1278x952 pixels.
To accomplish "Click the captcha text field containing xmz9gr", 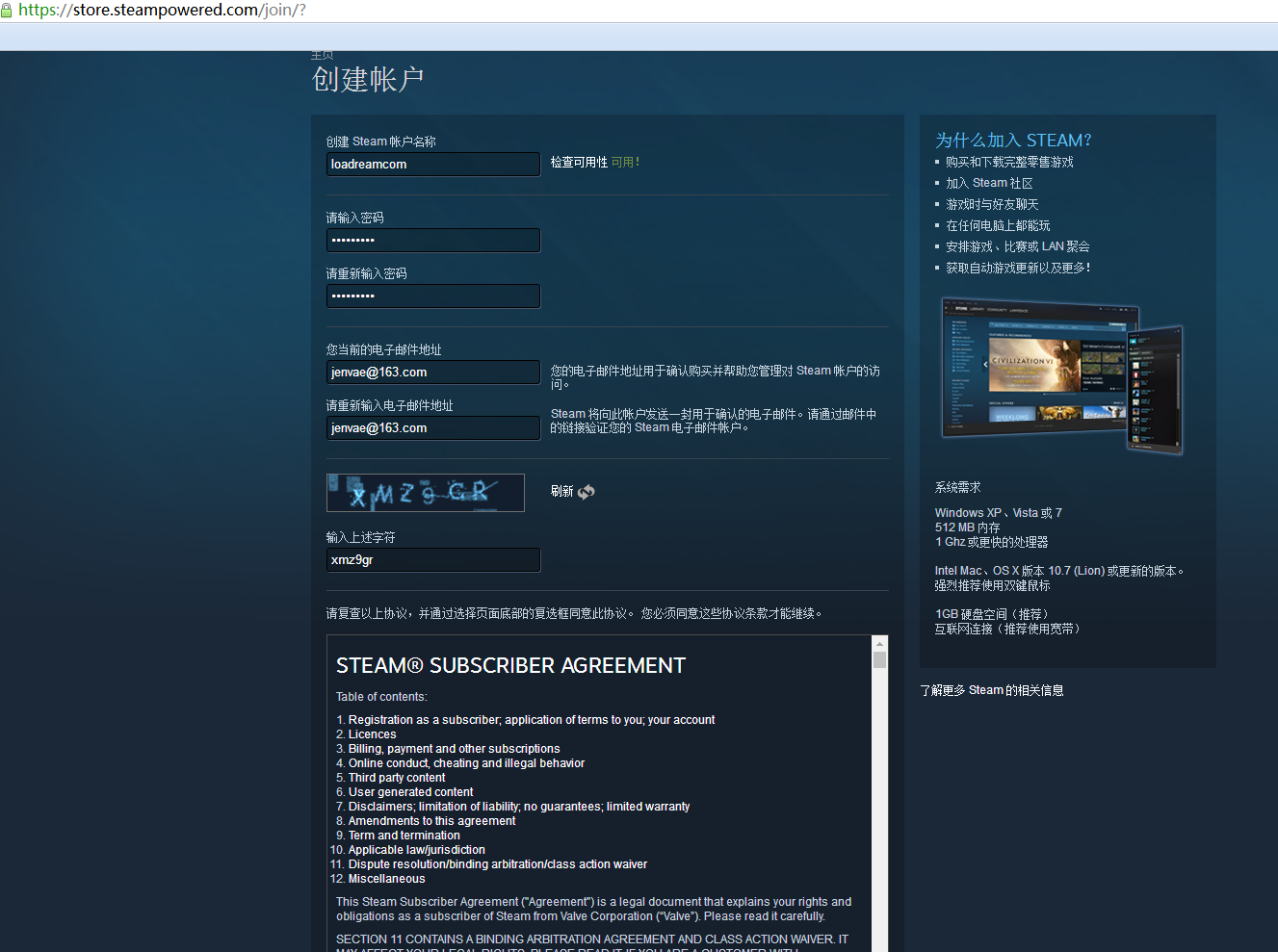I will click(x=433, y=560).
